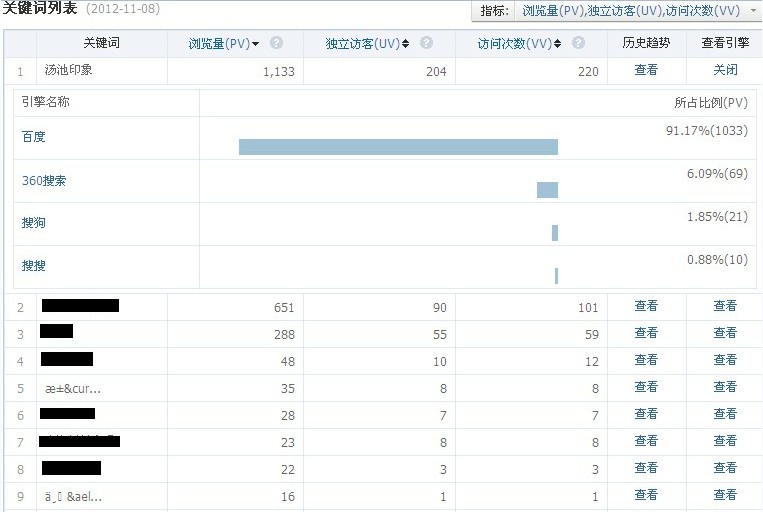Click the 查看引擎 column header

point(725,43)
